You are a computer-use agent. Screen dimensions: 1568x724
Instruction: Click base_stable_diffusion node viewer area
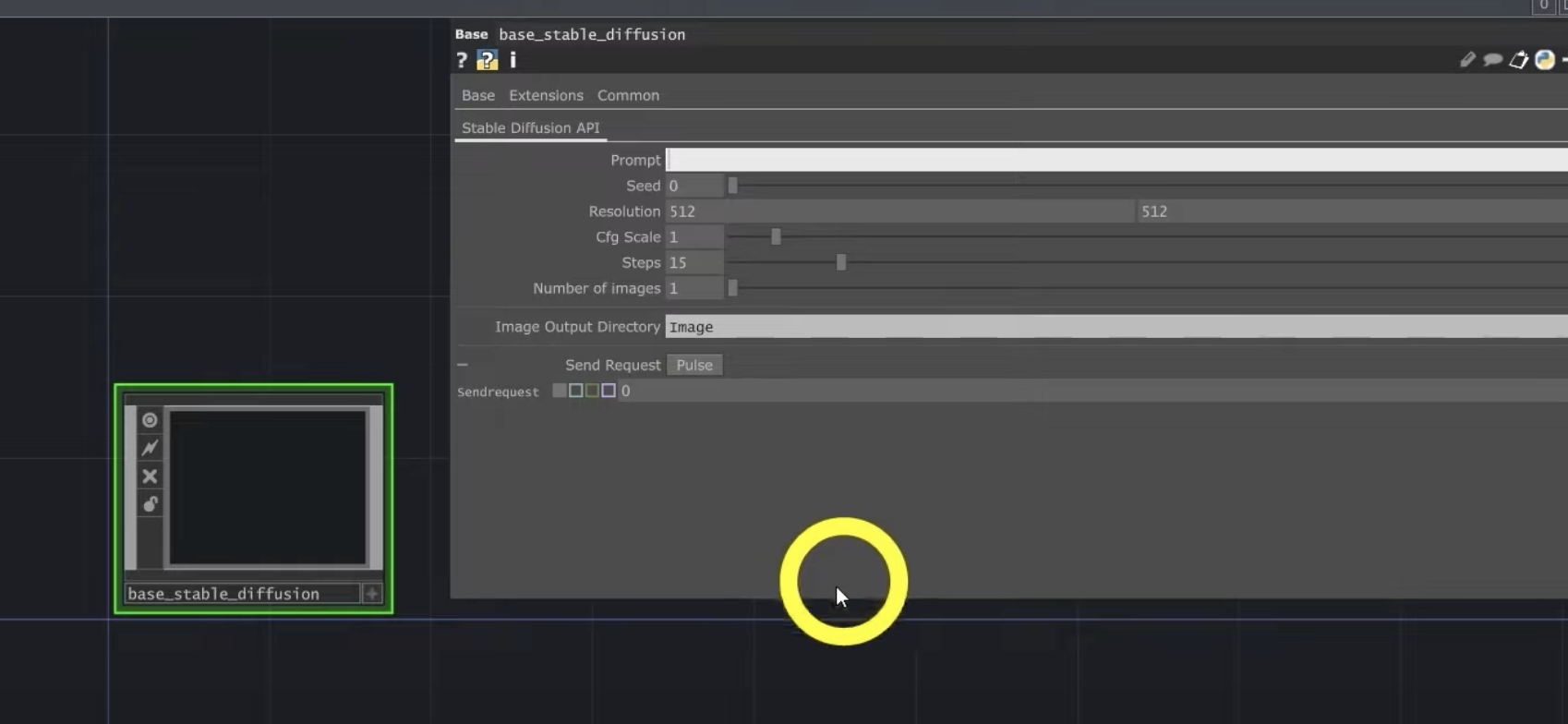coord(268,488)
